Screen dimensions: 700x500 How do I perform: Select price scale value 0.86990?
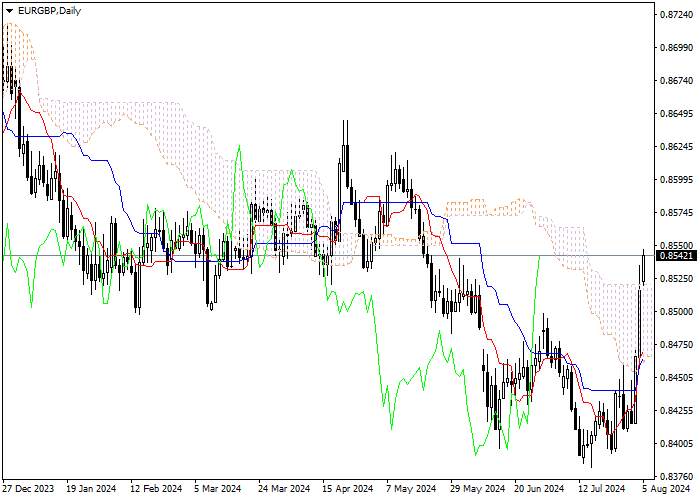point(676,48)
